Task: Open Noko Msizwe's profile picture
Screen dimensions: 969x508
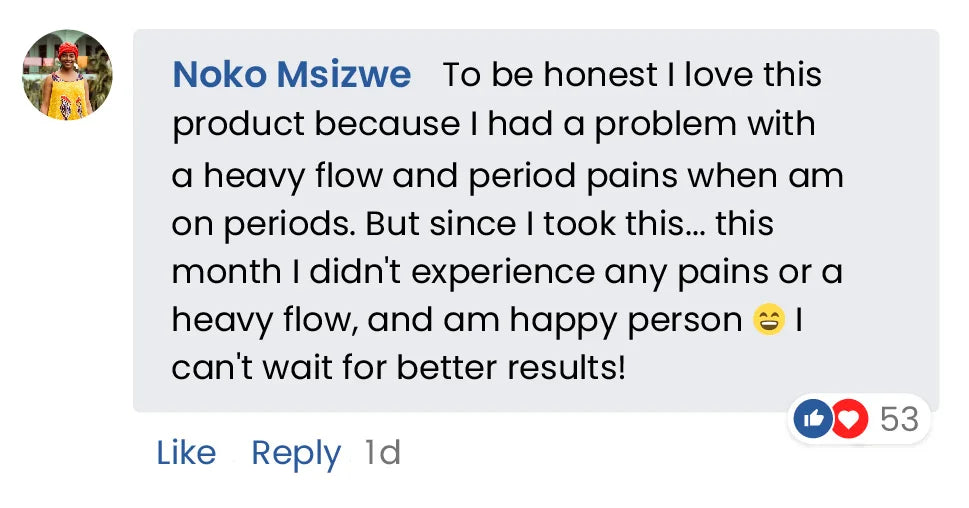Action: 68,75
